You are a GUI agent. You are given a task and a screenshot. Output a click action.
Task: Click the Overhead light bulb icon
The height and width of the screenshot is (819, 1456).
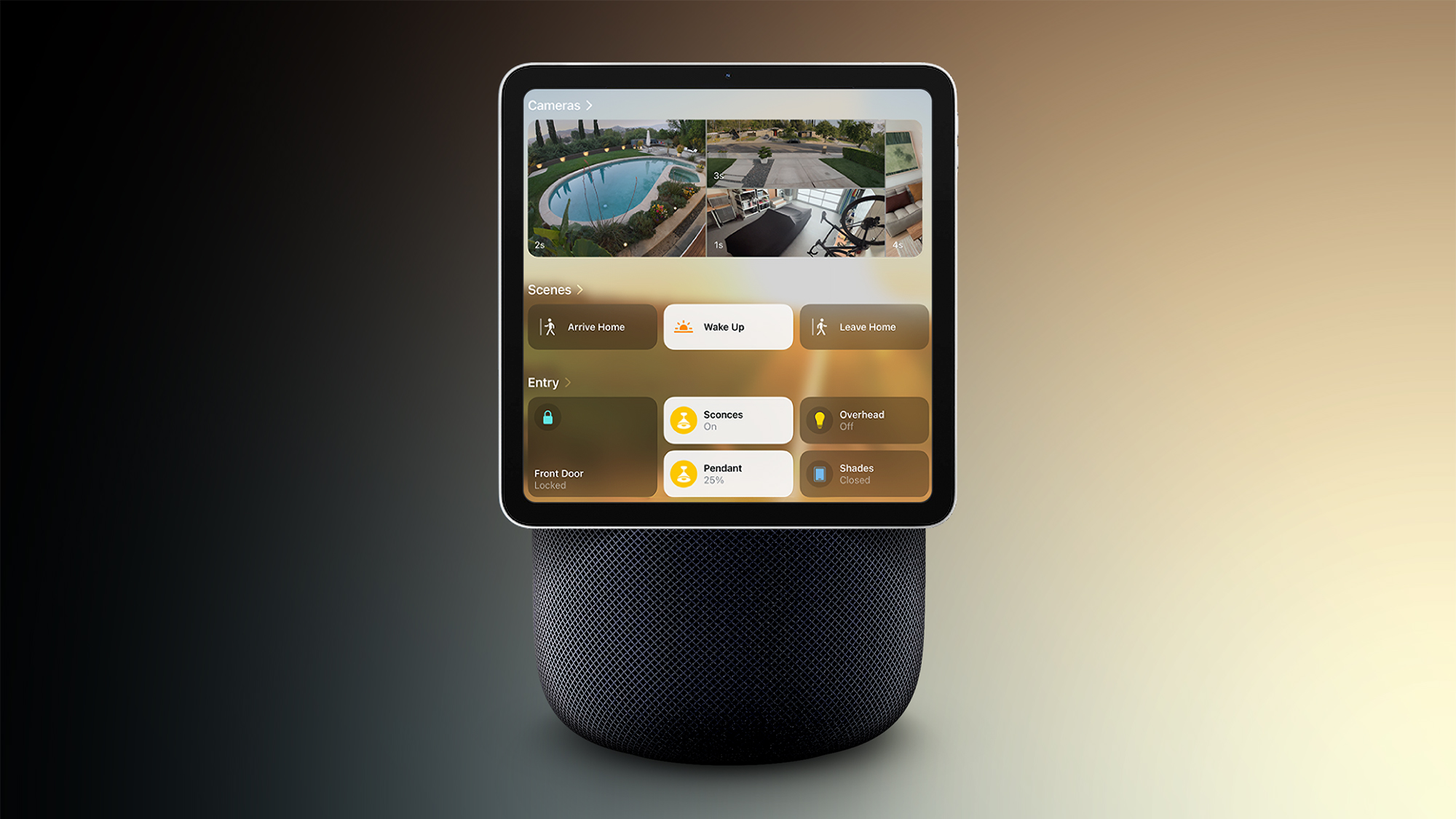(x=820, y=419)
